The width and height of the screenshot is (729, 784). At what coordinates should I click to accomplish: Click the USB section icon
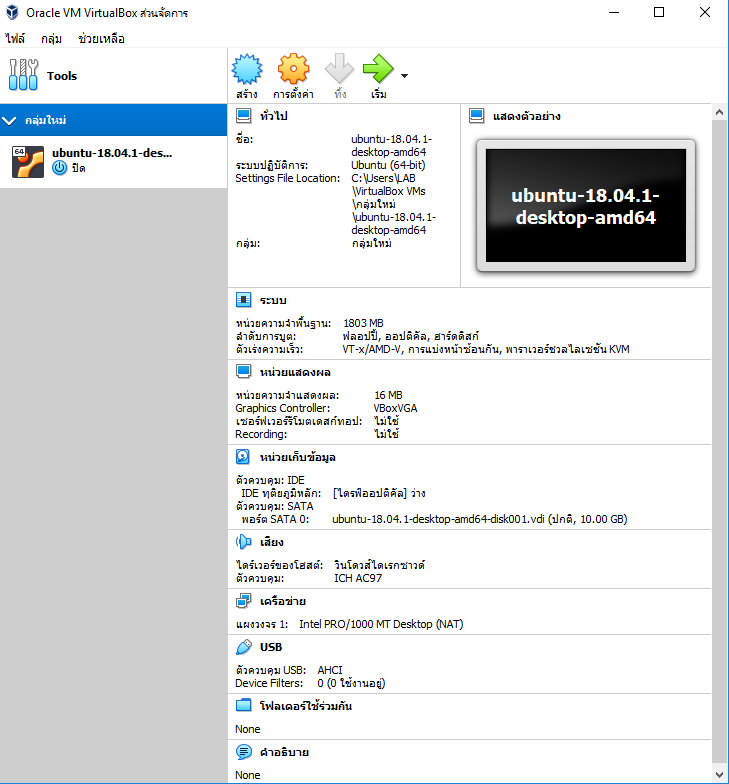pos(243,647)
